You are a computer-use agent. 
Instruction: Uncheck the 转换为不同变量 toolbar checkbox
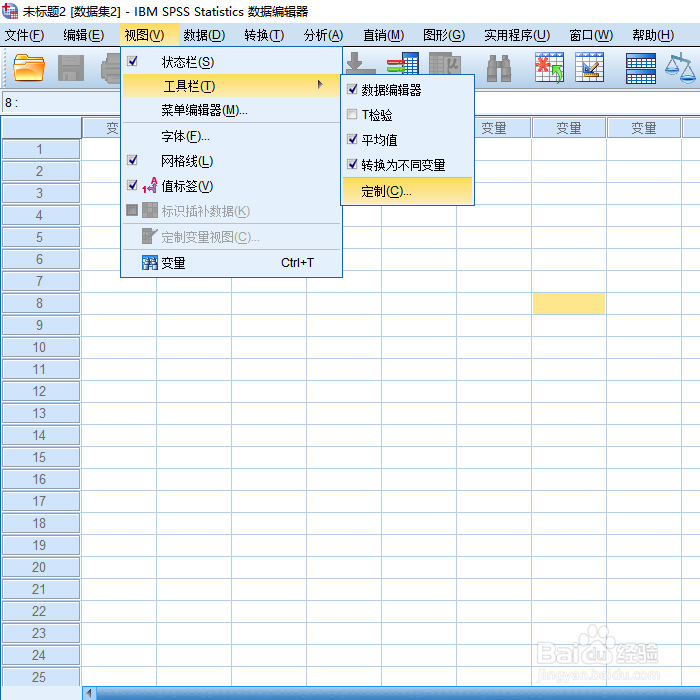click(352, 164)
